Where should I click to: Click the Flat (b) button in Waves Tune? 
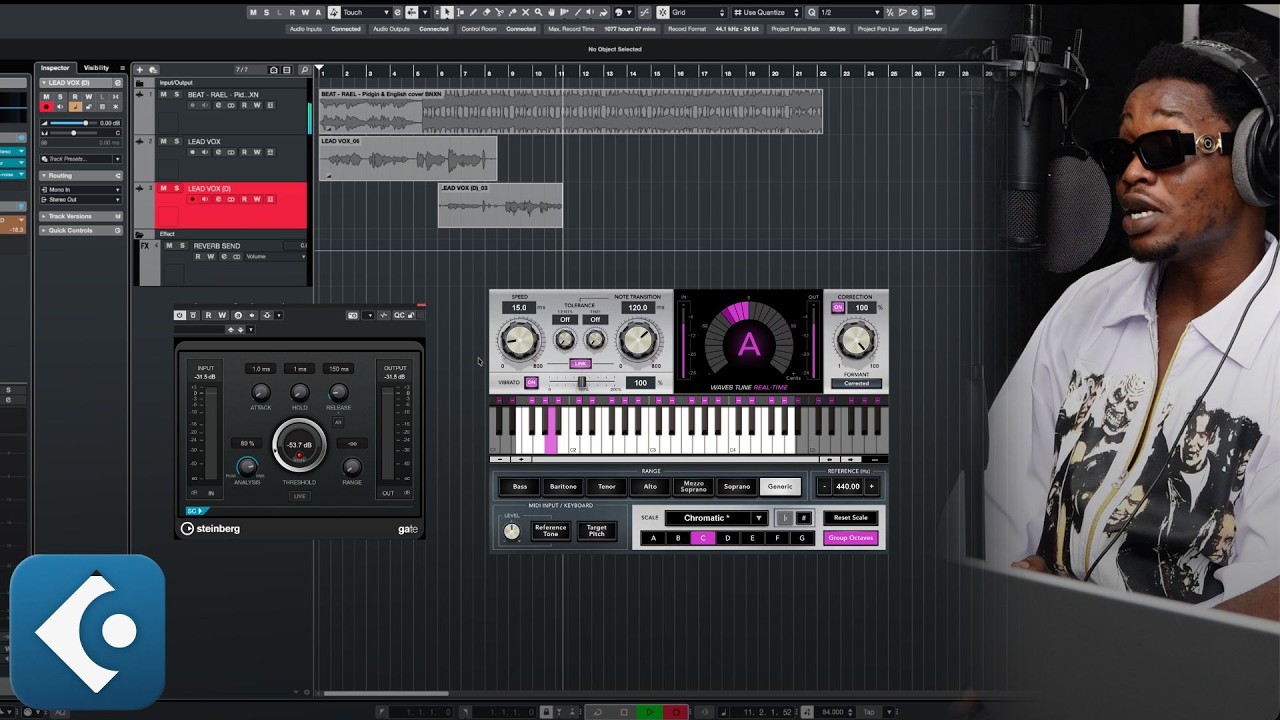click(785, 518)
